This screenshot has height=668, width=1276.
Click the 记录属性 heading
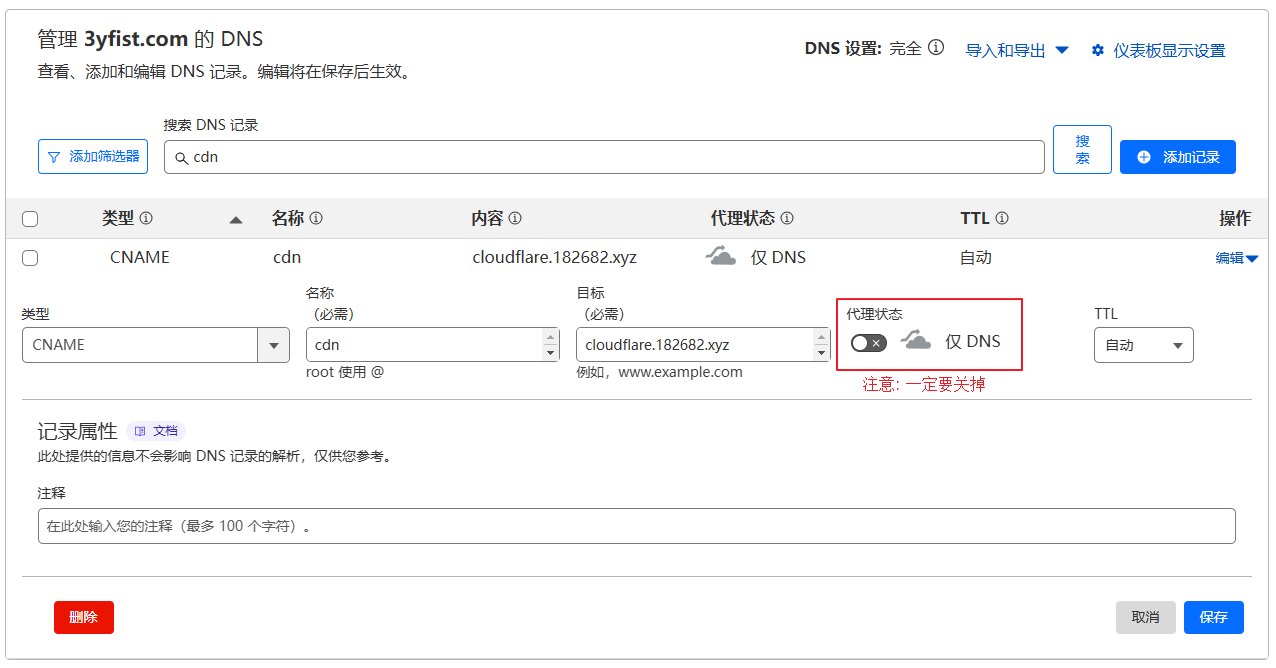point(78,431)
